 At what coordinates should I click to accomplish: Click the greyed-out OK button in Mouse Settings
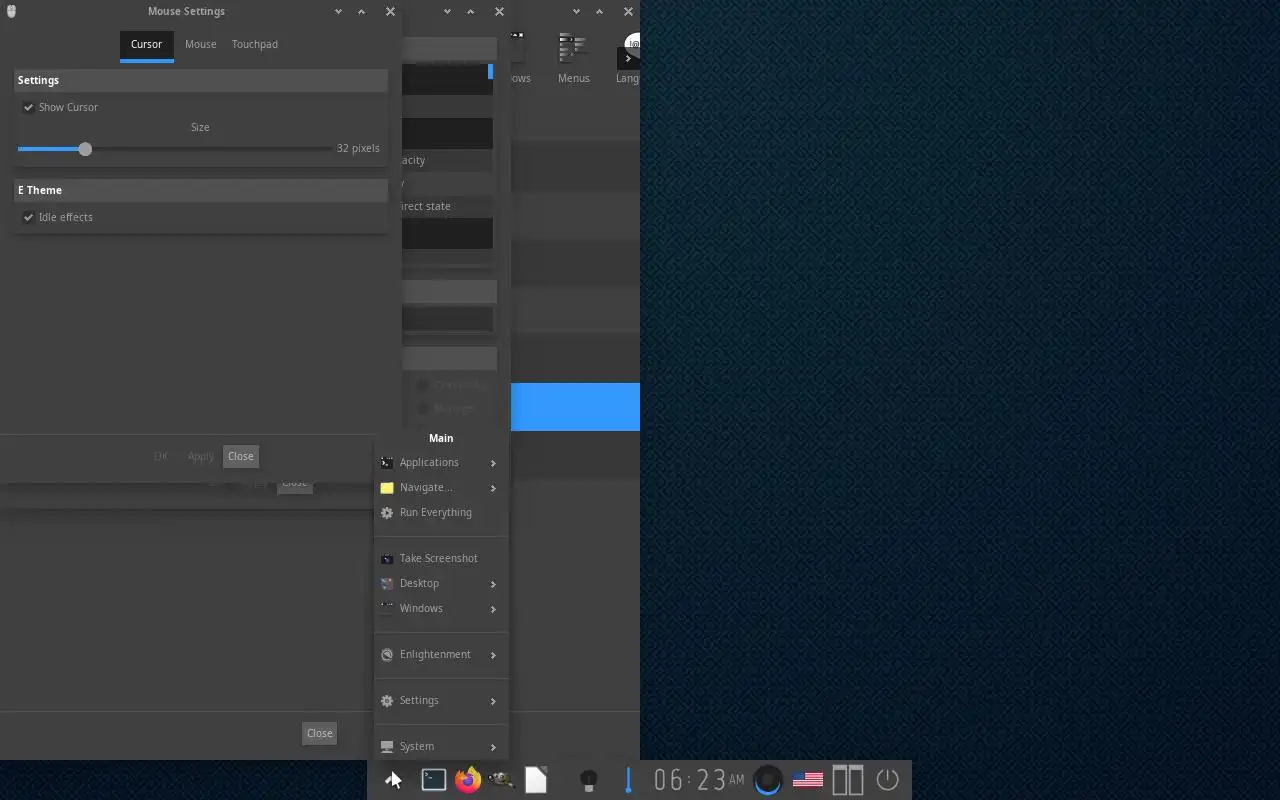(x=161, y=456)
